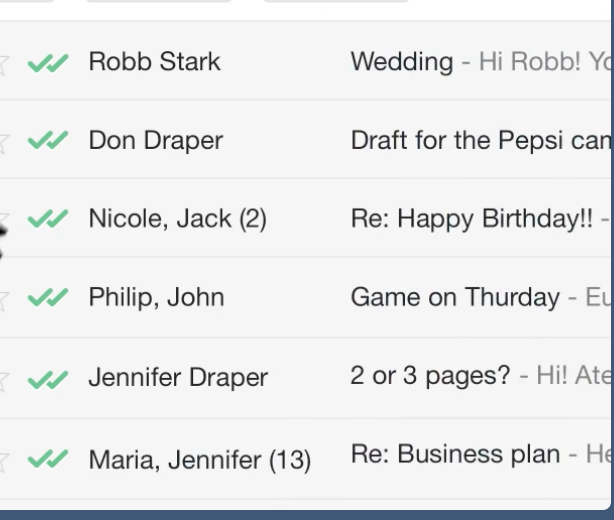
Task: Open Game on Thurday email
Action: [455, 297]
